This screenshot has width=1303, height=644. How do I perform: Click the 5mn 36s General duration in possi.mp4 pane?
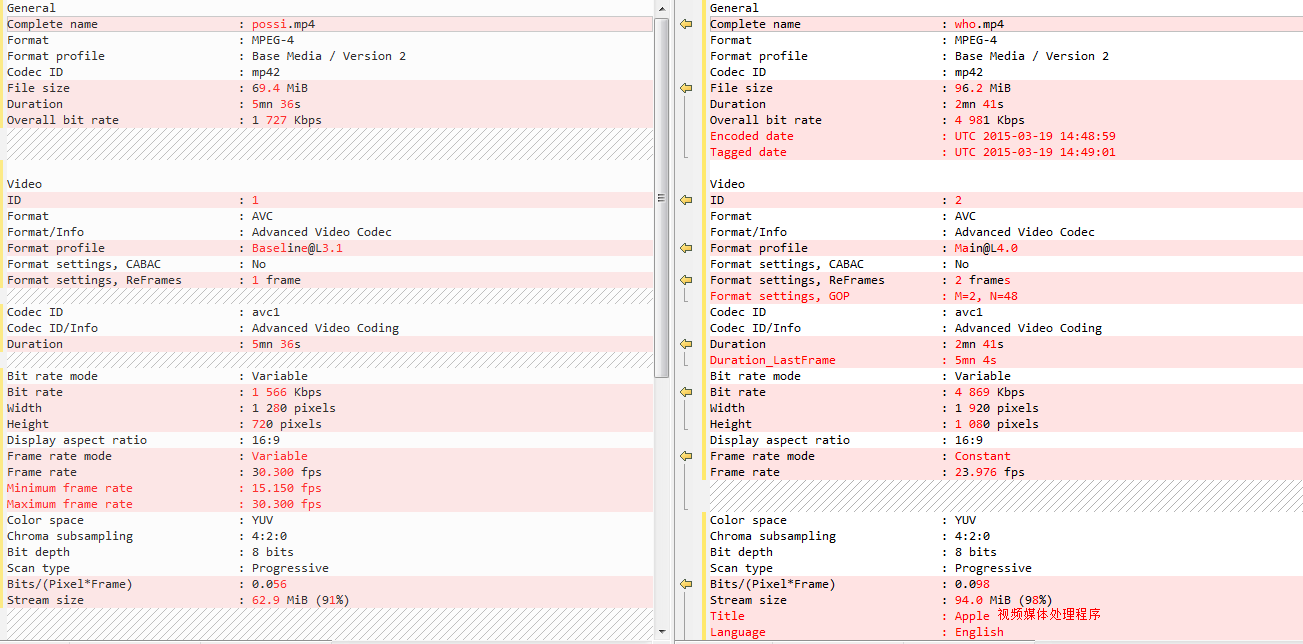pos(277,104)
